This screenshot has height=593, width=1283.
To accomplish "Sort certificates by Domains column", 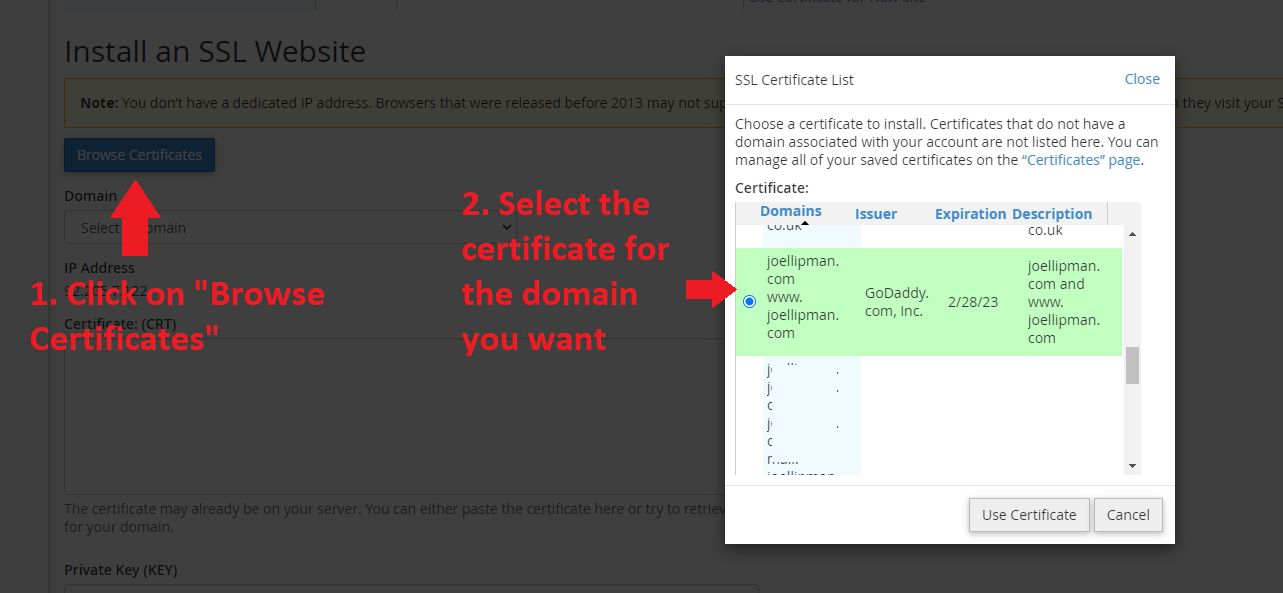I will [x=790, y=212].
